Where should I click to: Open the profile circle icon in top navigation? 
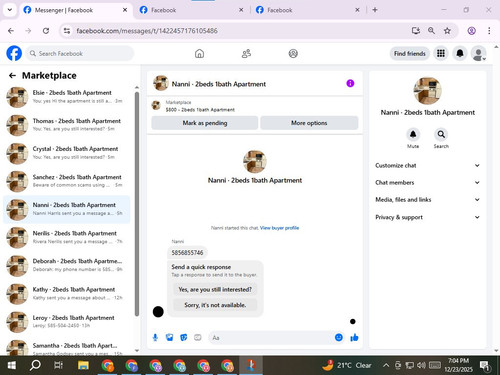click(293, 53)
